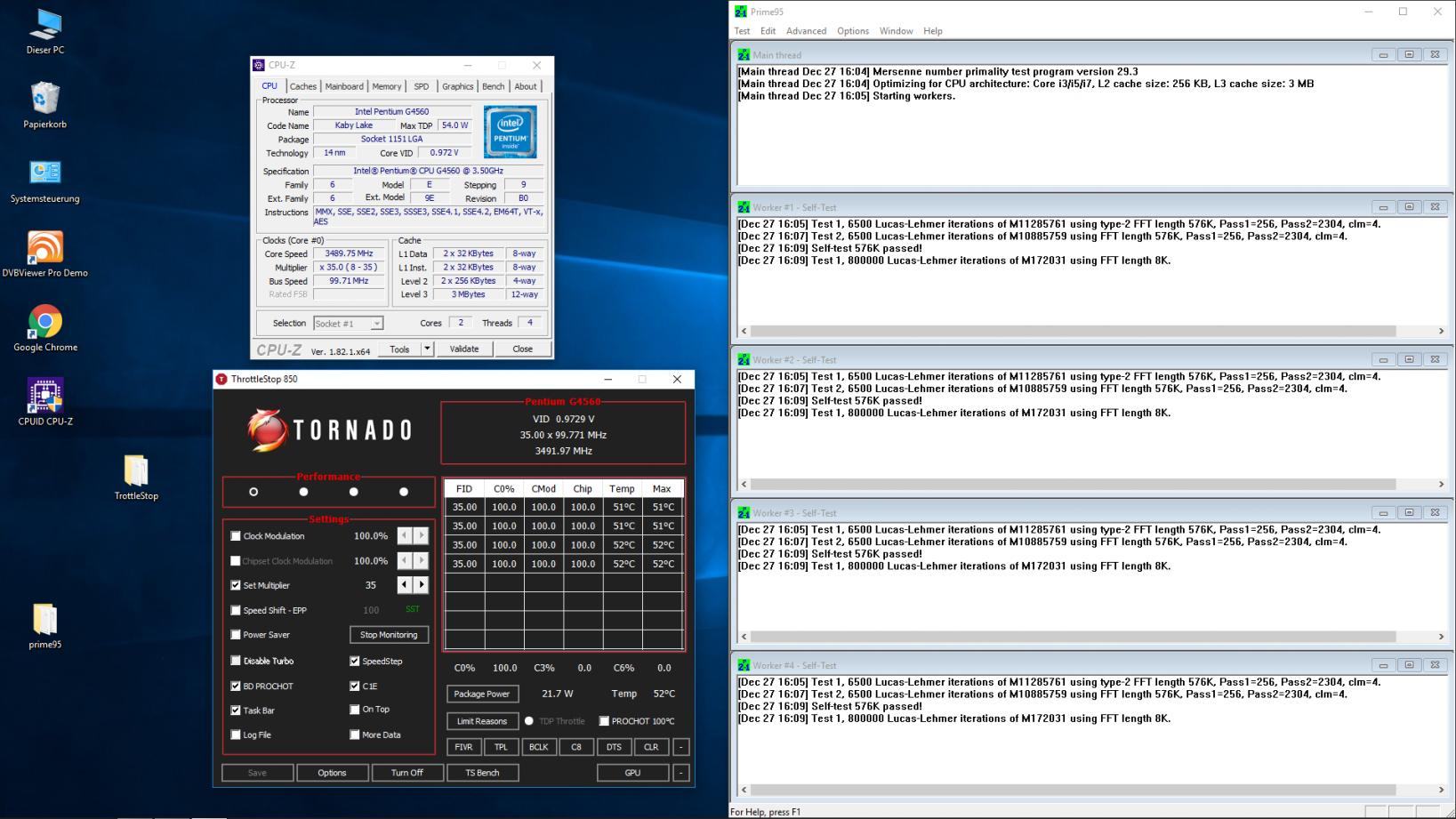Image resolution: width=1456 pixels, height=819 pixels.
Task: Open the GPU button in ThrottleStop
Action: tap(632, 773)
